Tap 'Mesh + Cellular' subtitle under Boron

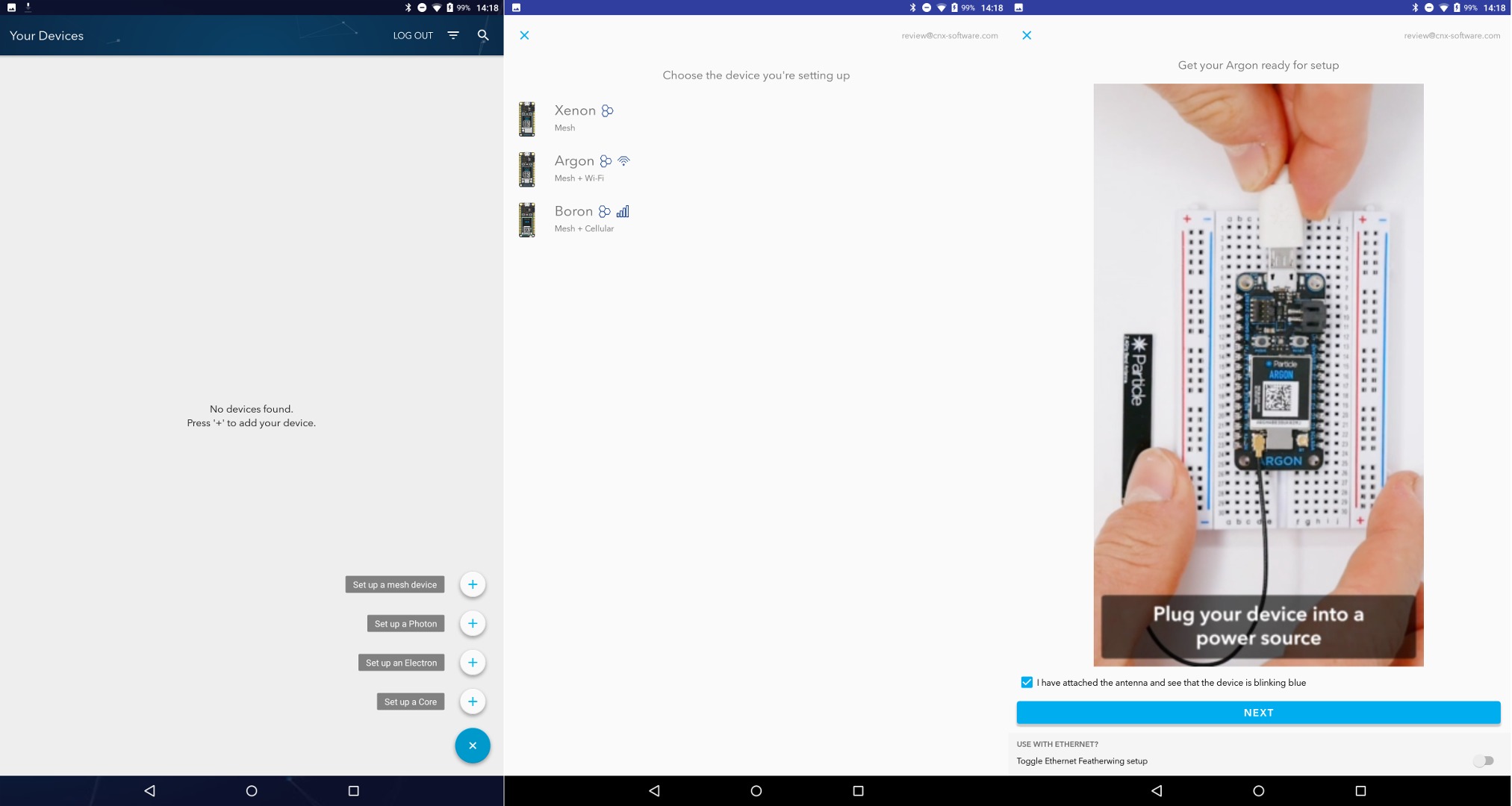pyautogui.click(x=584, y=228)
